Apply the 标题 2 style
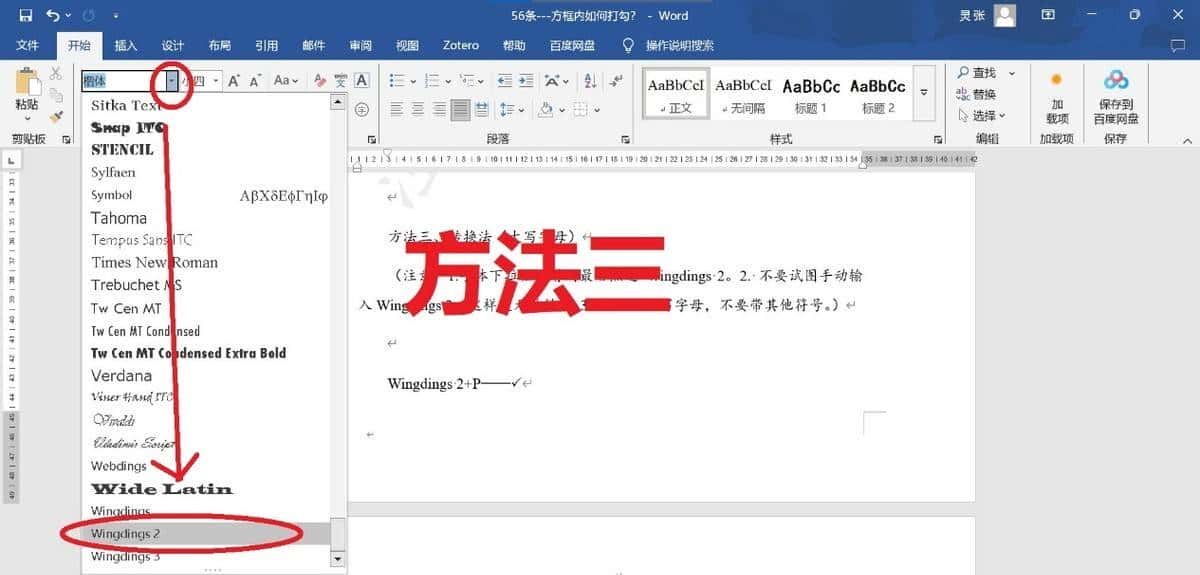 pos(878,94)
